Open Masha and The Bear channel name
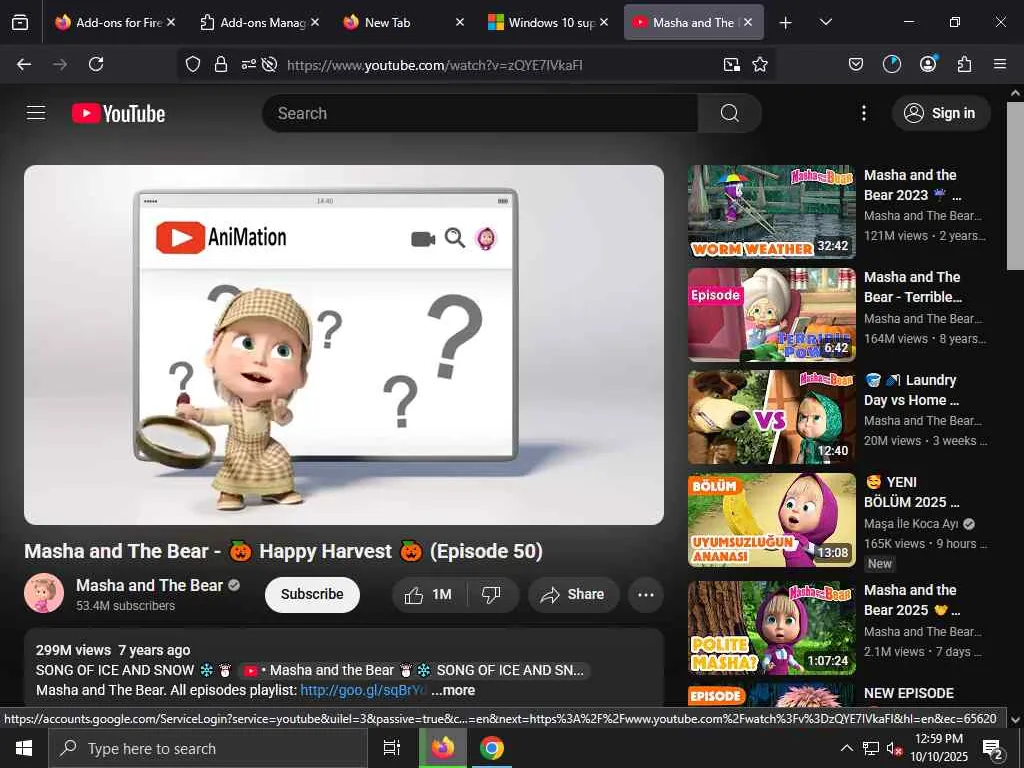Image resolution: width=1024 pixels, height=768 pixels. [150, 585]
